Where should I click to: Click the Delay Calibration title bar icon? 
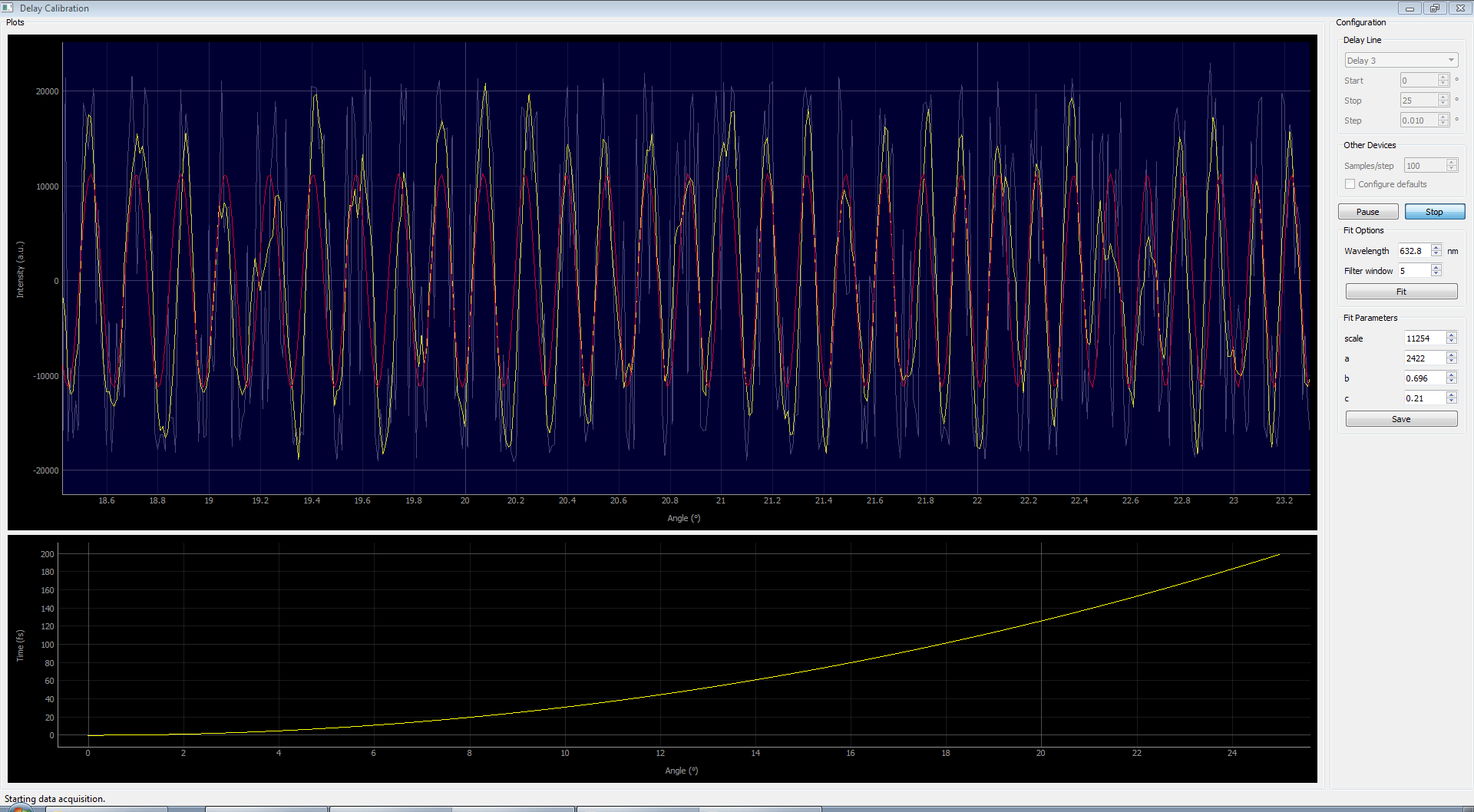[x=8, y=8]
